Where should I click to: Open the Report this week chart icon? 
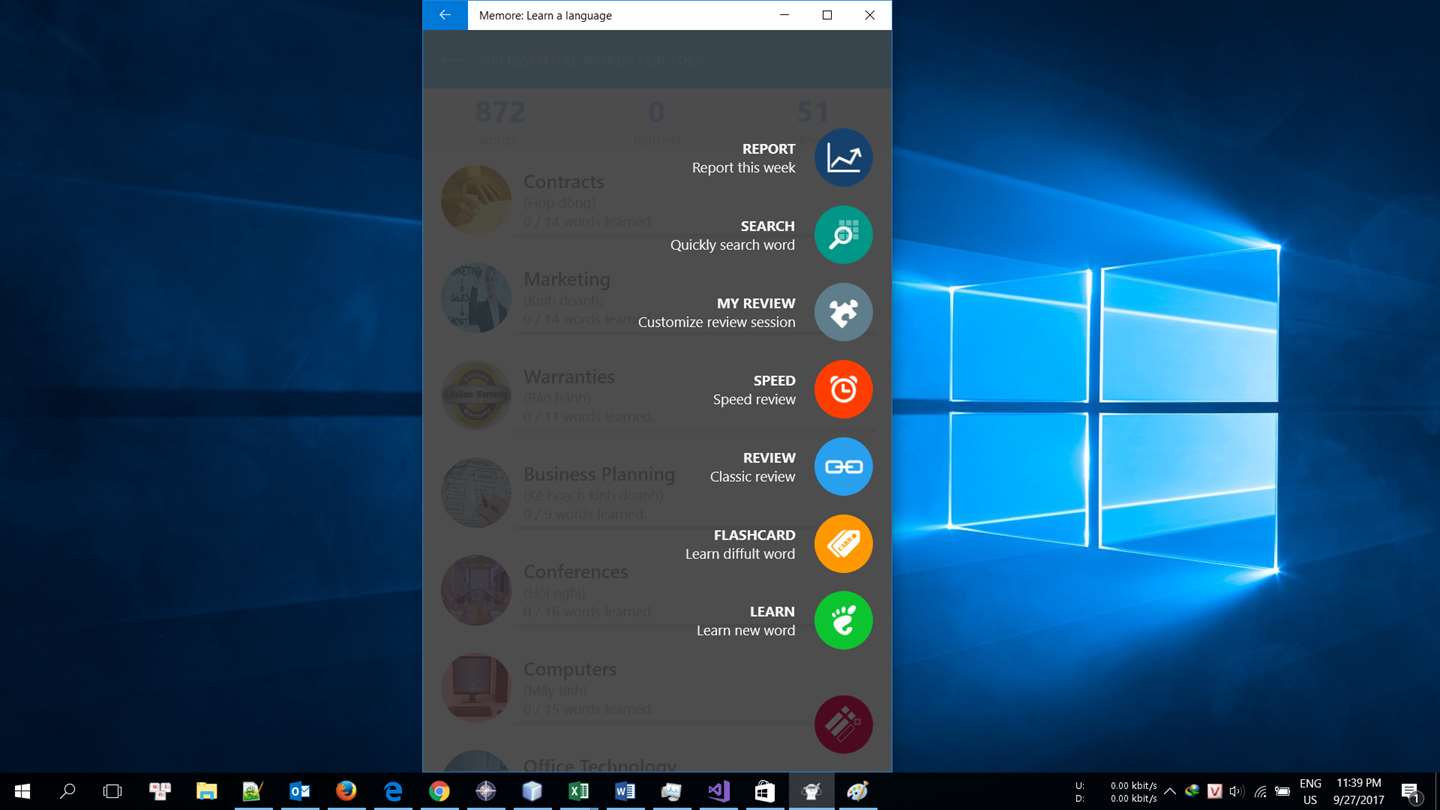(x=843, y=158)
